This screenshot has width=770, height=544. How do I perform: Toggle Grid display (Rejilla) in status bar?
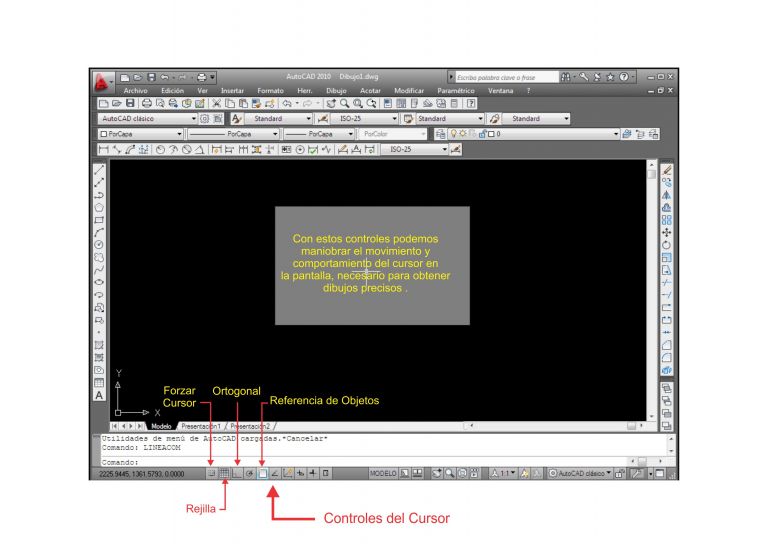pos(224,474)
